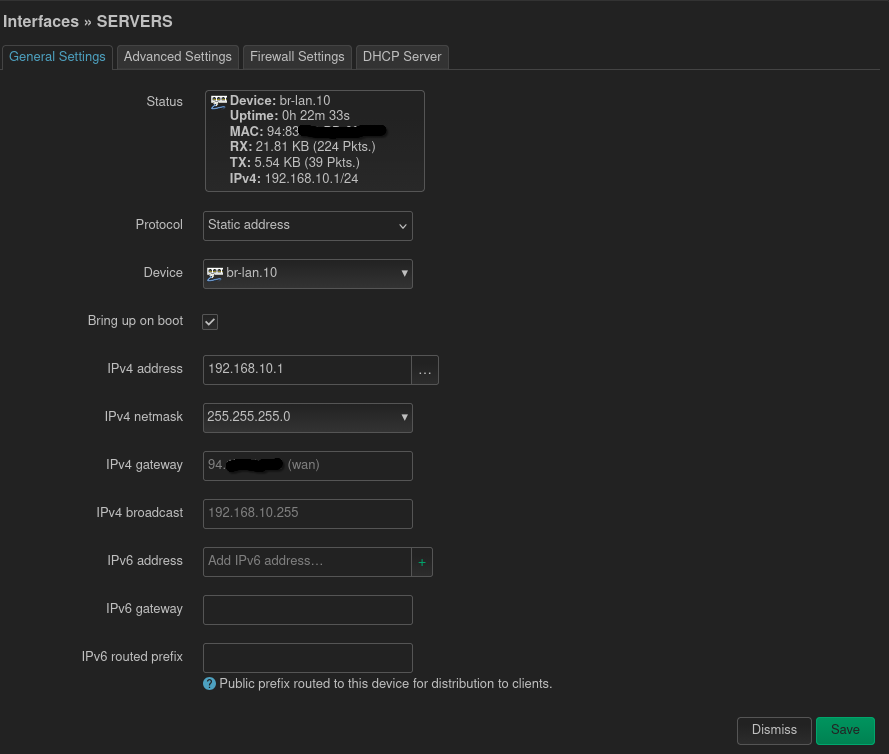Expand the Device selector showing br-lan.10
Viewport: 889px width, 754px height.
tap(308, 274)
